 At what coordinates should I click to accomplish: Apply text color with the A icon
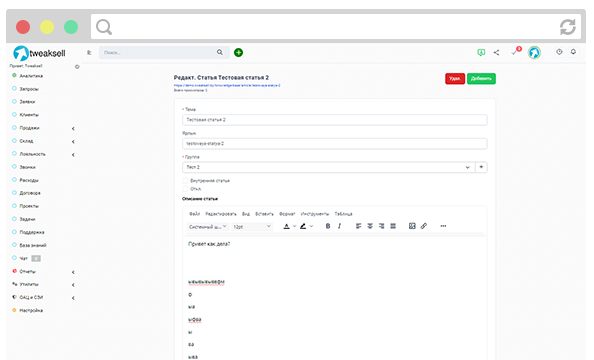tap(287, 226)
